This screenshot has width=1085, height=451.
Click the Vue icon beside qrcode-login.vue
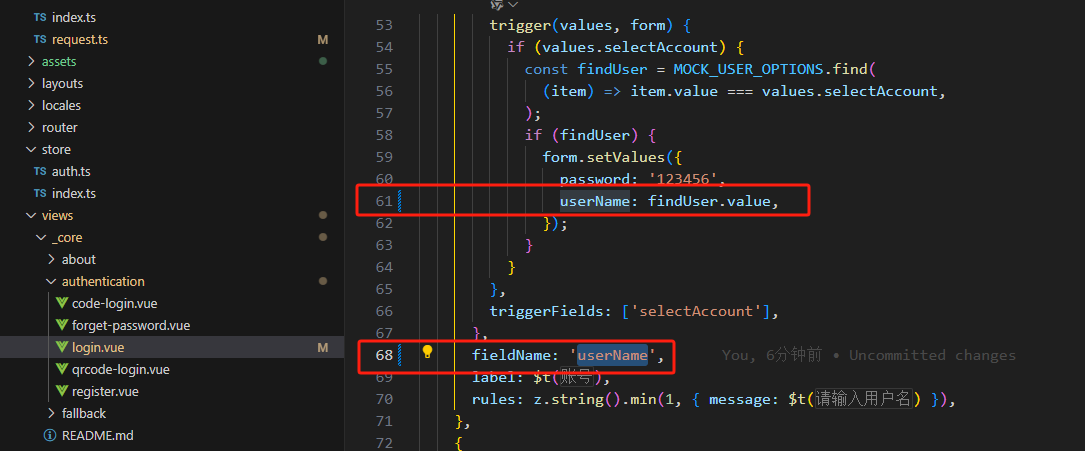click(x=61, y=369)
